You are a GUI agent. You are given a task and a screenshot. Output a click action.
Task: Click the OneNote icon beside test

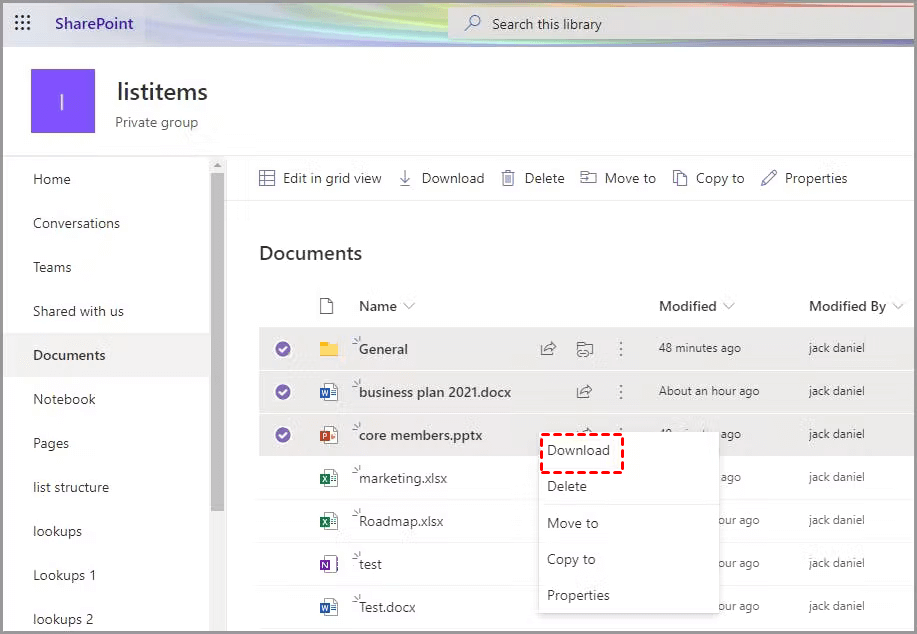click(x=328, y=564)
